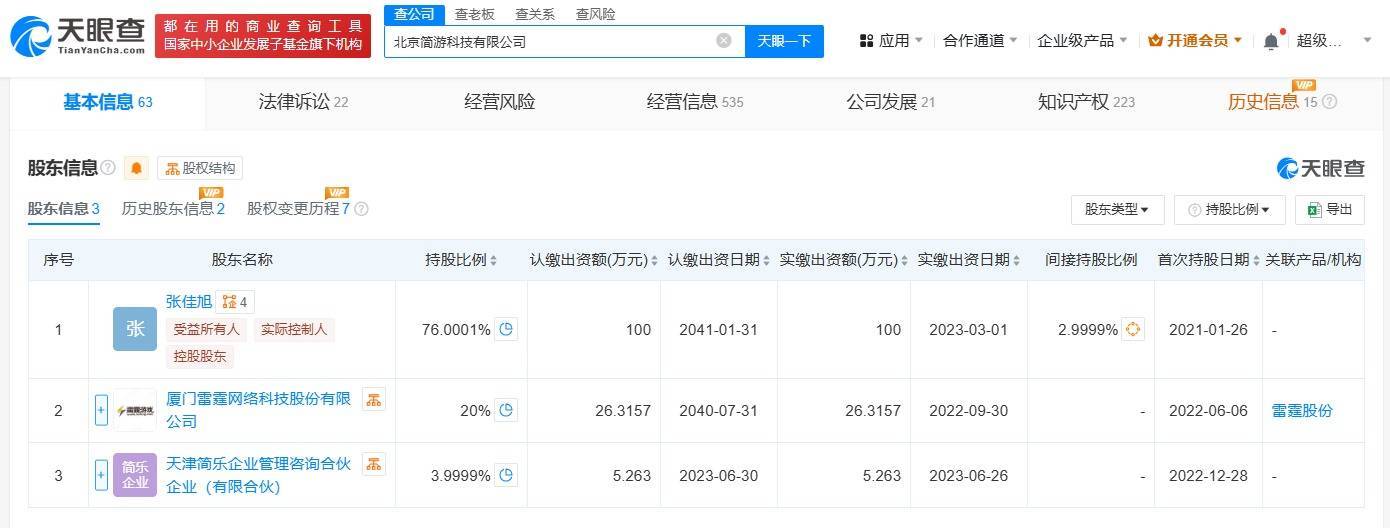The width and height of the screenshot is (1390, 528).
Task: Click the 天眼一下 search button
Action: (784, 41)
